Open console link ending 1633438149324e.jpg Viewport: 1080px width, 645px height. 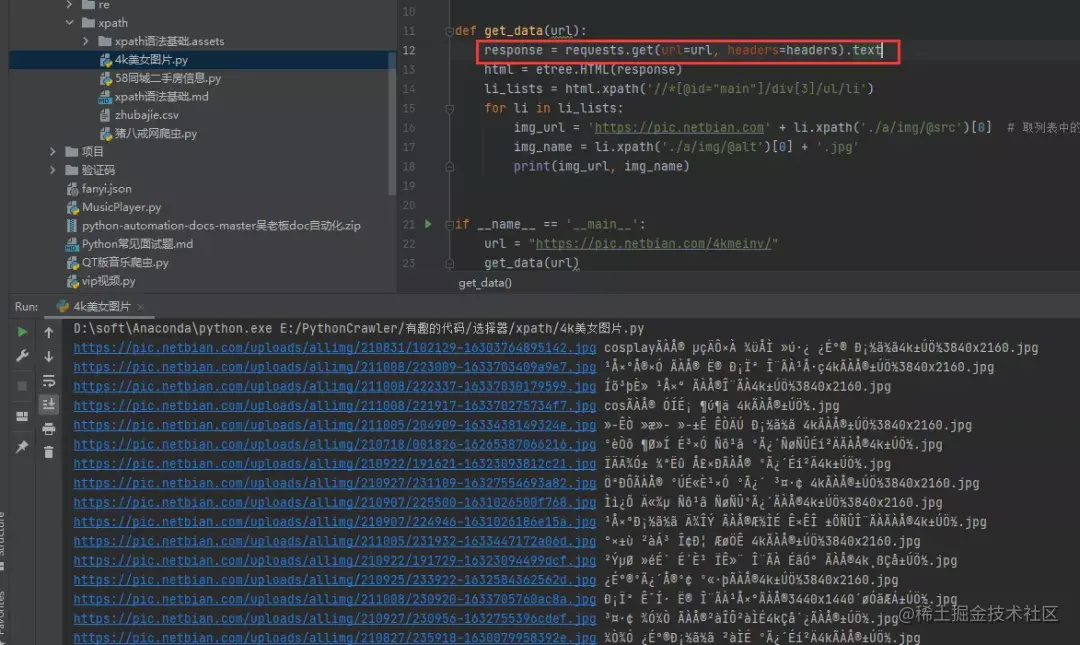coord(335,425)
